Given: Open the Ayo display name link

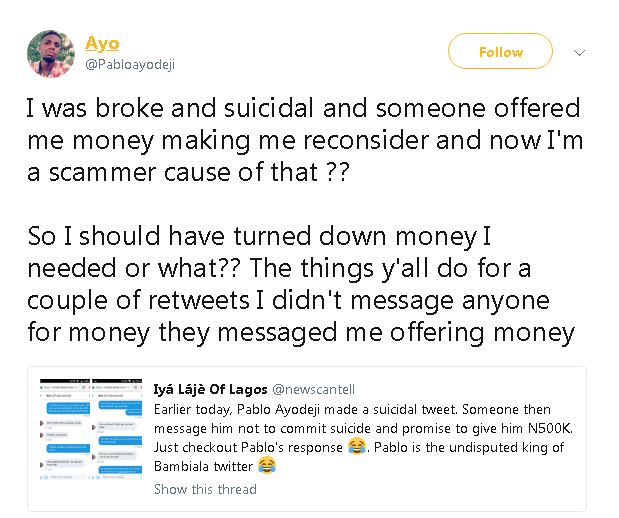Looking at the screenshot, I should click(x=103, y=43).
